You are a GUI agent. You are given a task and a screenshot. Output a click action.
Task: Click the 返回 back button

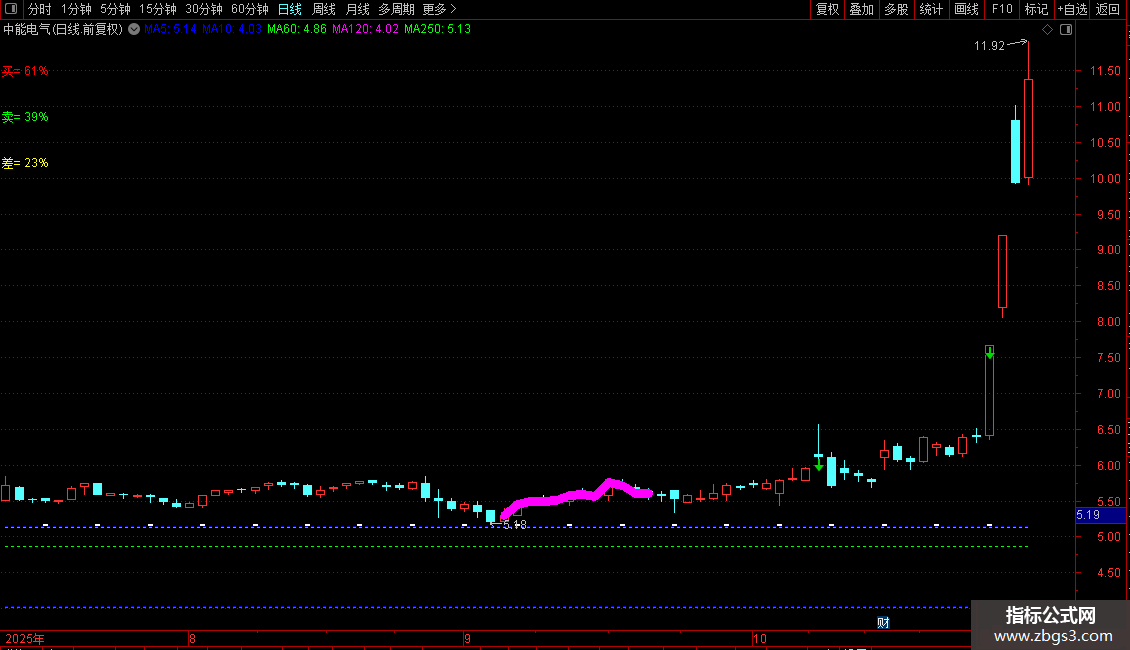click(x=1108, y=9)
